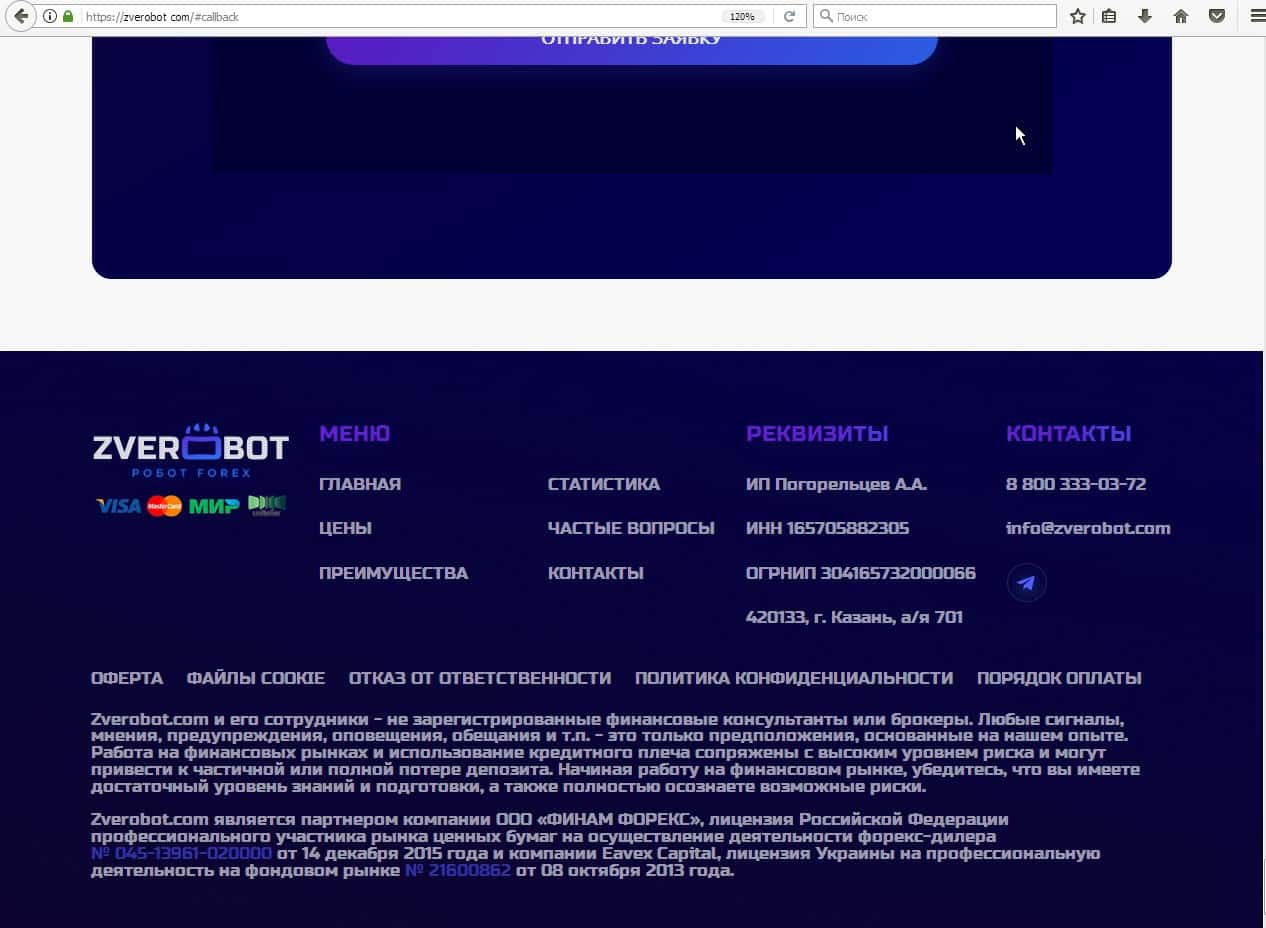Click address 420133, г. Казань, а/я 701
Screen dimensions: 1266x928
(854, 617)
